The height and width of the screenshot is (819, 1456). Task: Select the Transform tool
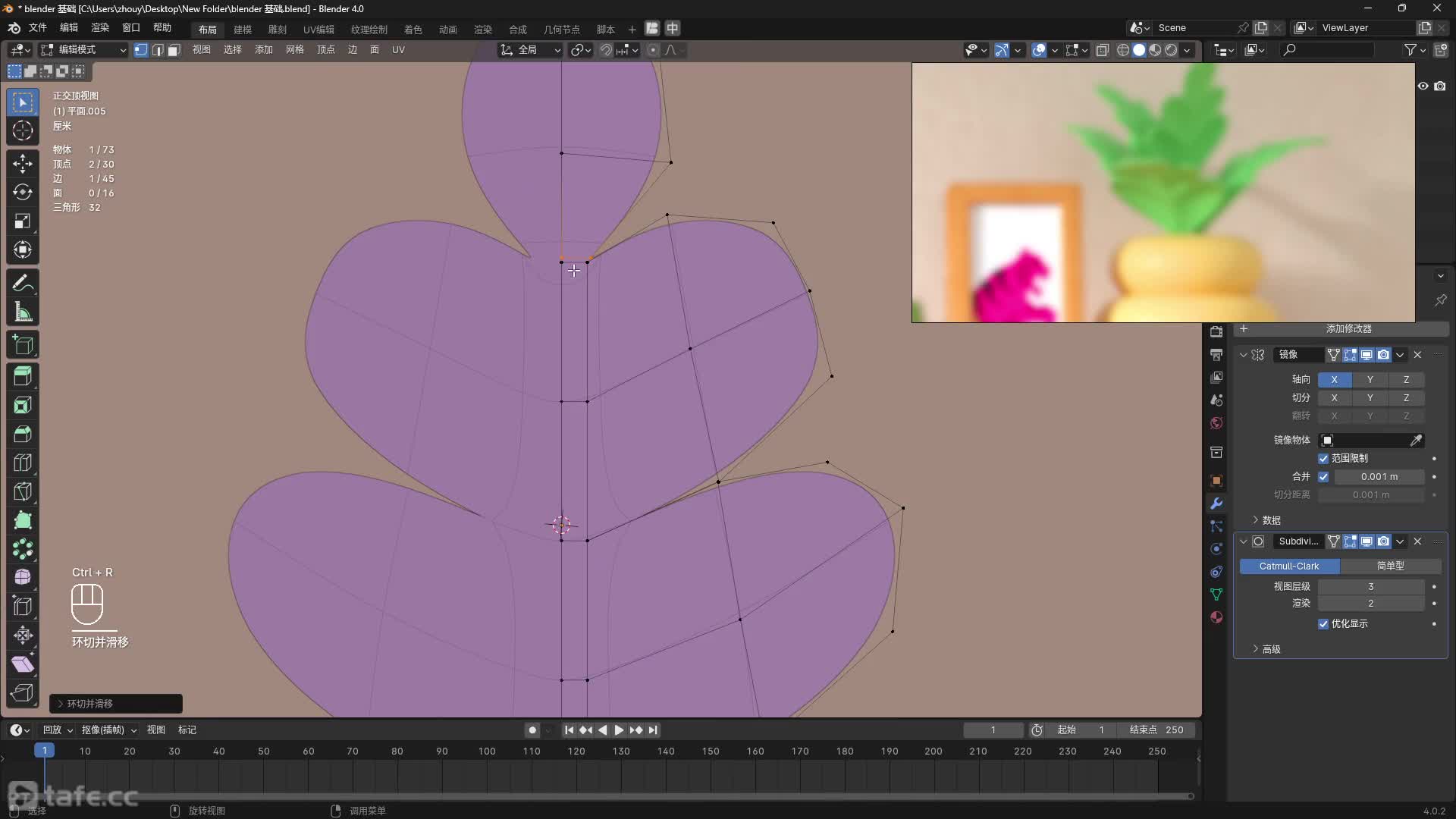click(x=23, y=249)
